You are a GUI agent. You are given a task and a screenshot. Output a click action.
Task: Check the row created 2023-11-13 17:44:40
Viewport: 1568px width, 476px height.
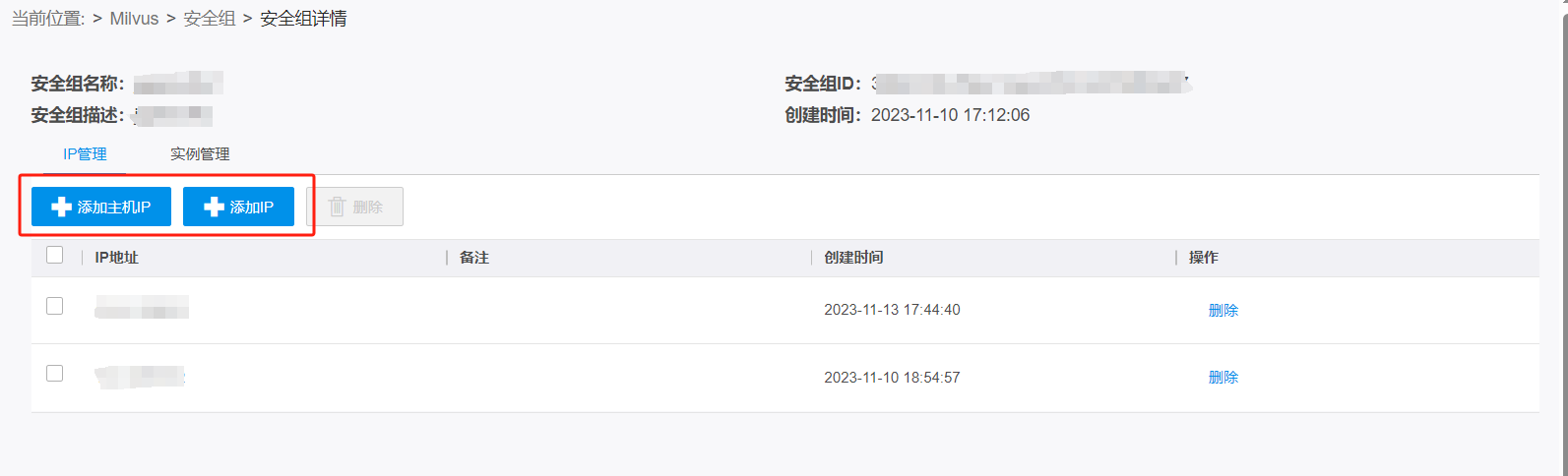(x=55, y=307)
